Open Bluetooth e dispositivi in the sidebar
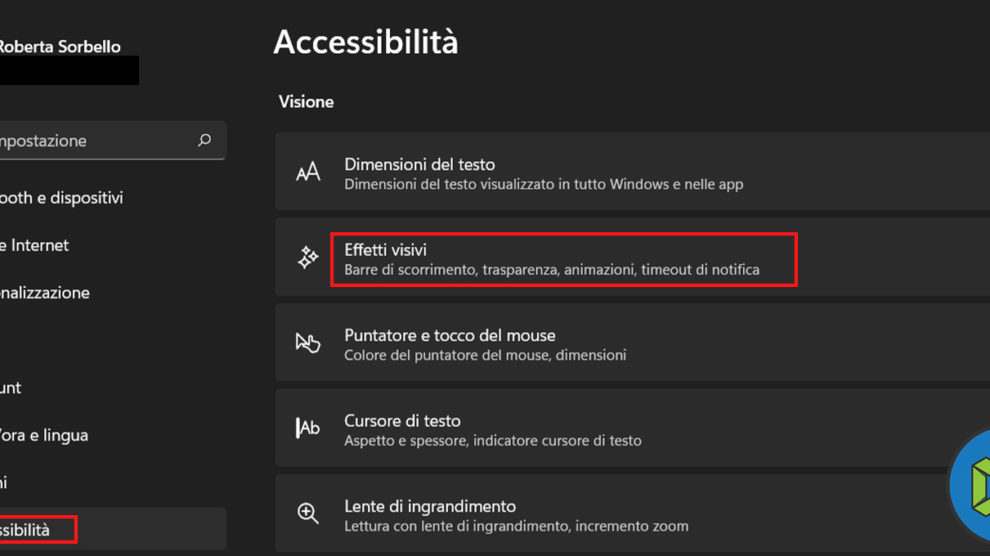The width and height of the screenshot is (990, 556). pos(62,198)
